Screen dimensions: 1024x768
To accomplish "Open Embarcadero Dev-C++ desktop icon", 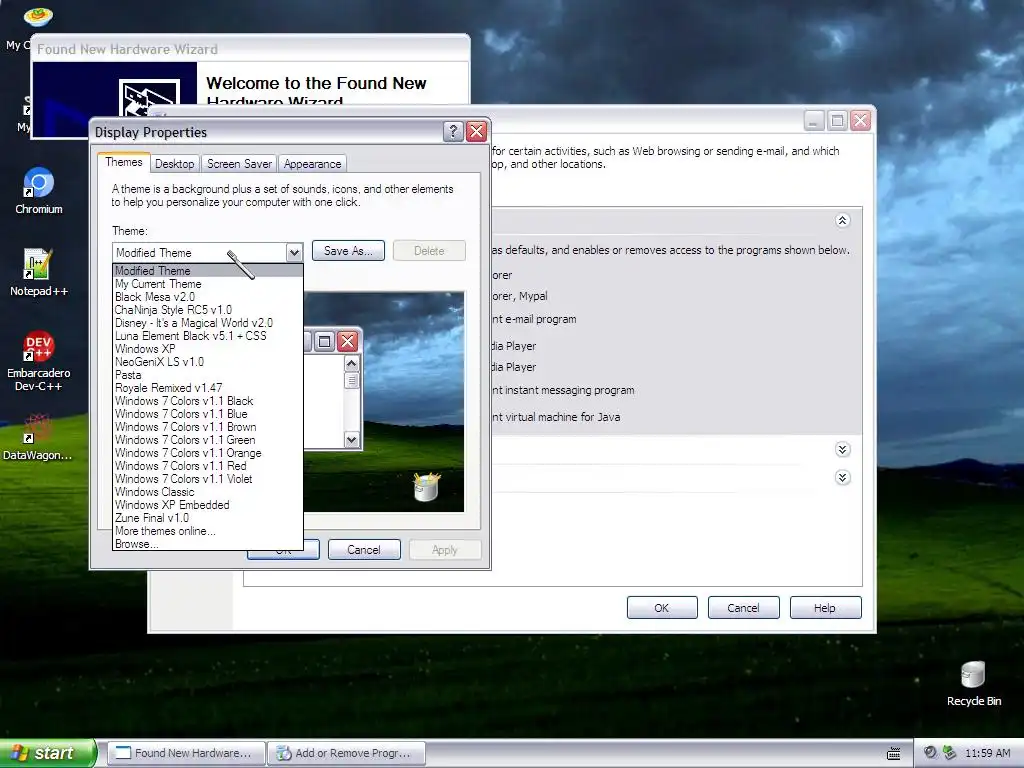I will pyautogui.click(x=39, y=360).
